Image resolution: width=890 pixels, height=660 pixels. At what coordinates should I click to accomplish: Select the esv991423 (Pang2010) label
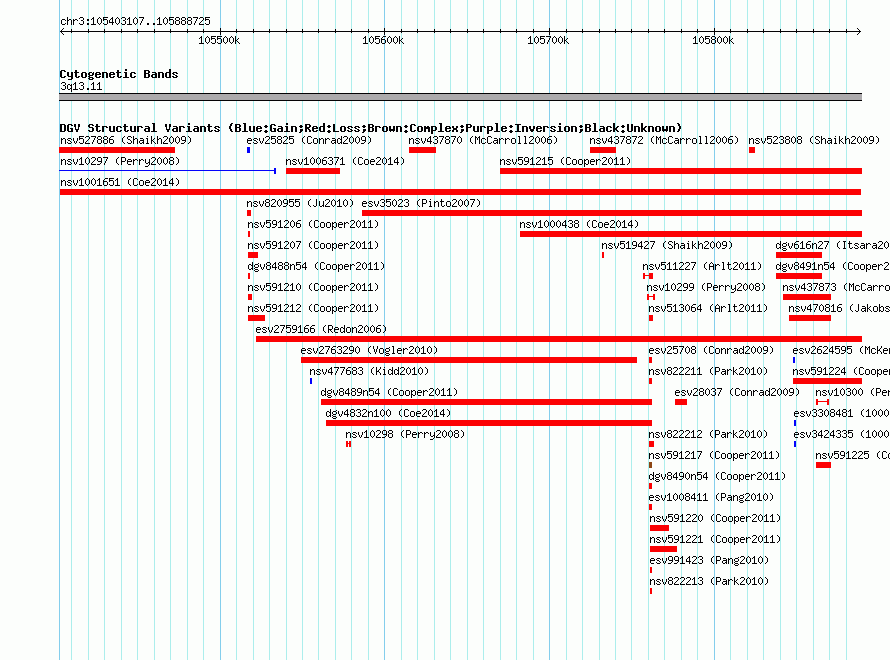[710, 560]
